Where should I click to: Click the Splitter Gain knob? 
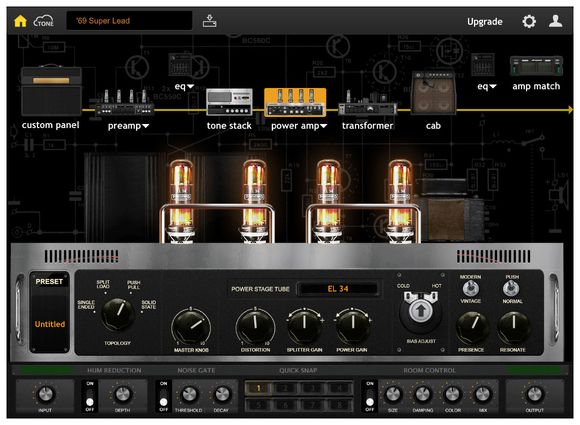(304, 326)
